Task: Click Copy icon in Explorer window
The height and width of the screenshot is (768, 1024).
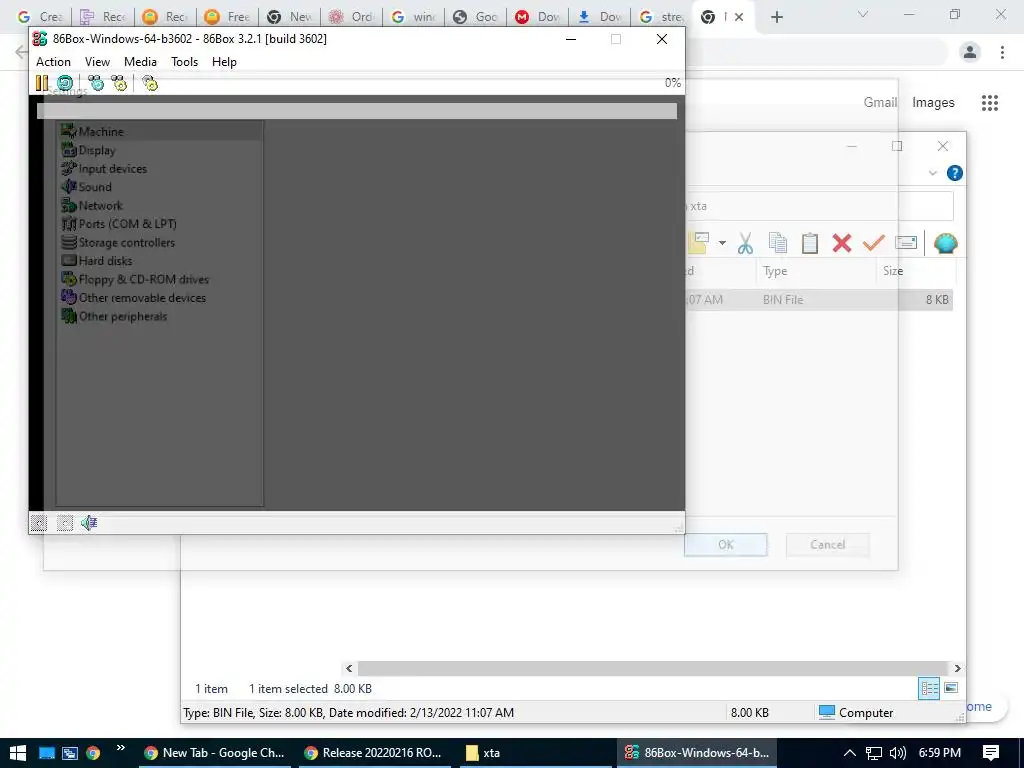Action: pos(777,243)
